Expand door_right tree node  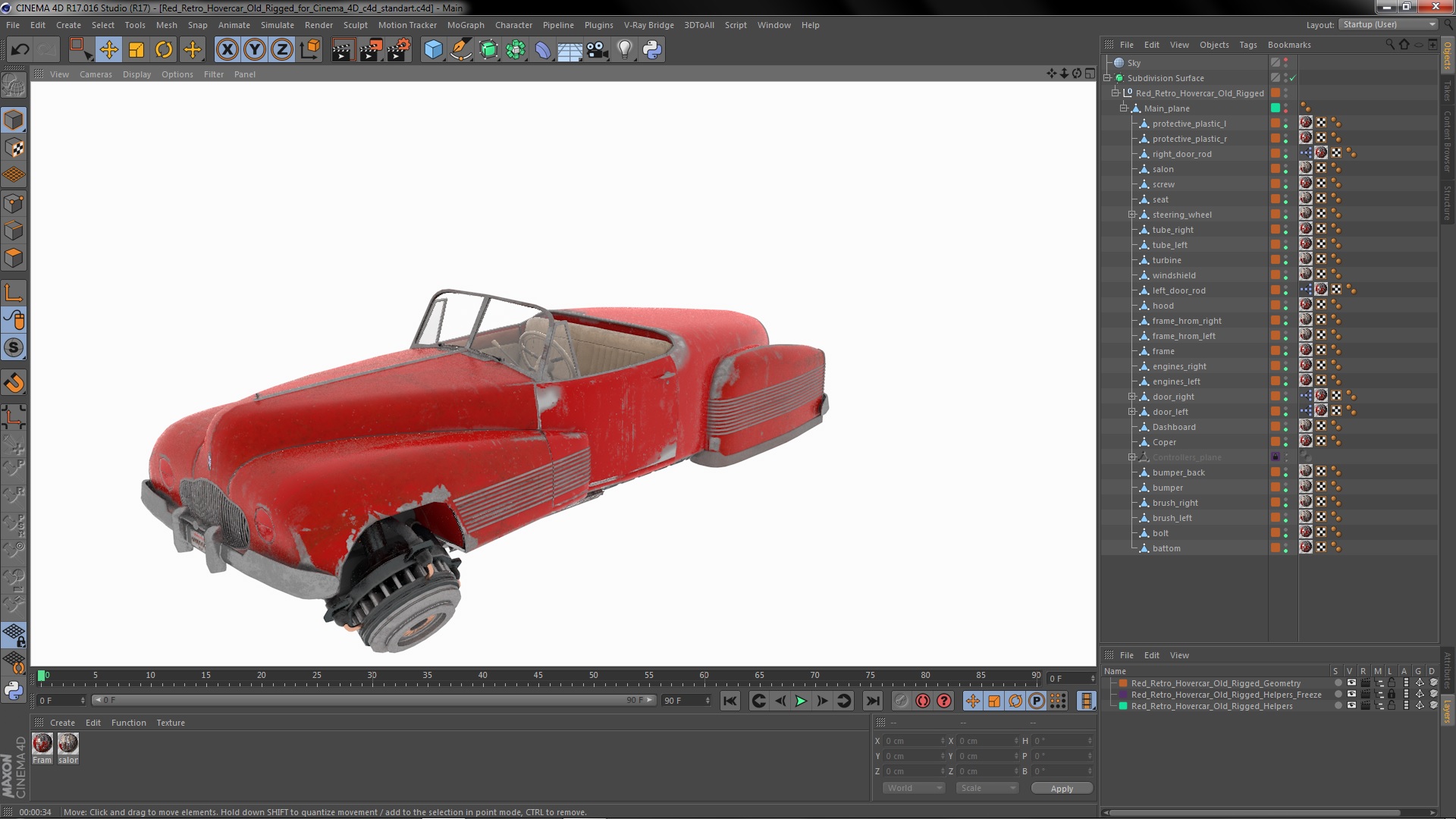1132,397
